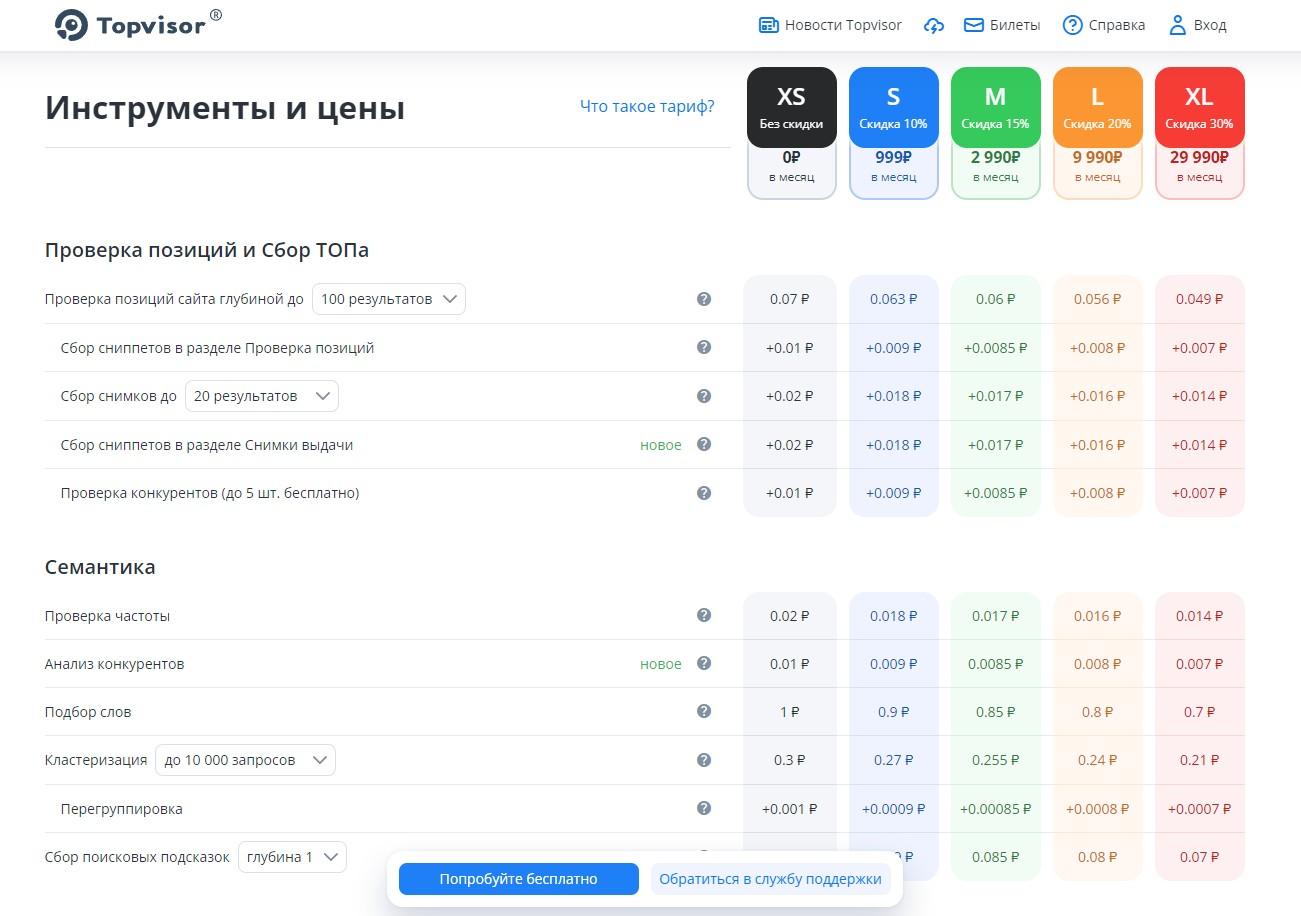Click the 'Перегруппировка' row label
1301x916 pixels.
click(121, 809)
